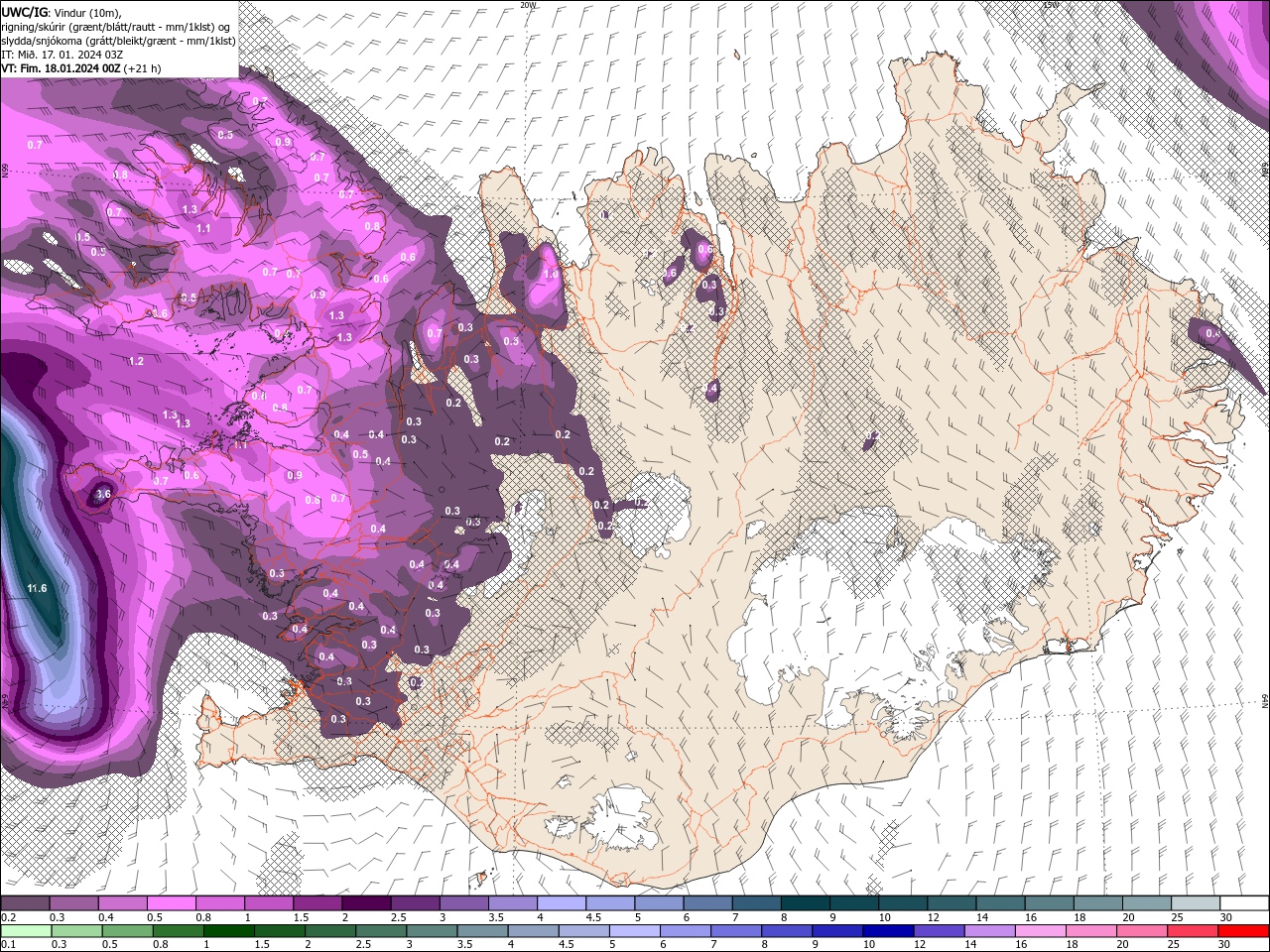This screenshot has width=1270, height=952.
Task: Select the darkest green 1 swatch in bottom legend row
Action: (228, 931)
